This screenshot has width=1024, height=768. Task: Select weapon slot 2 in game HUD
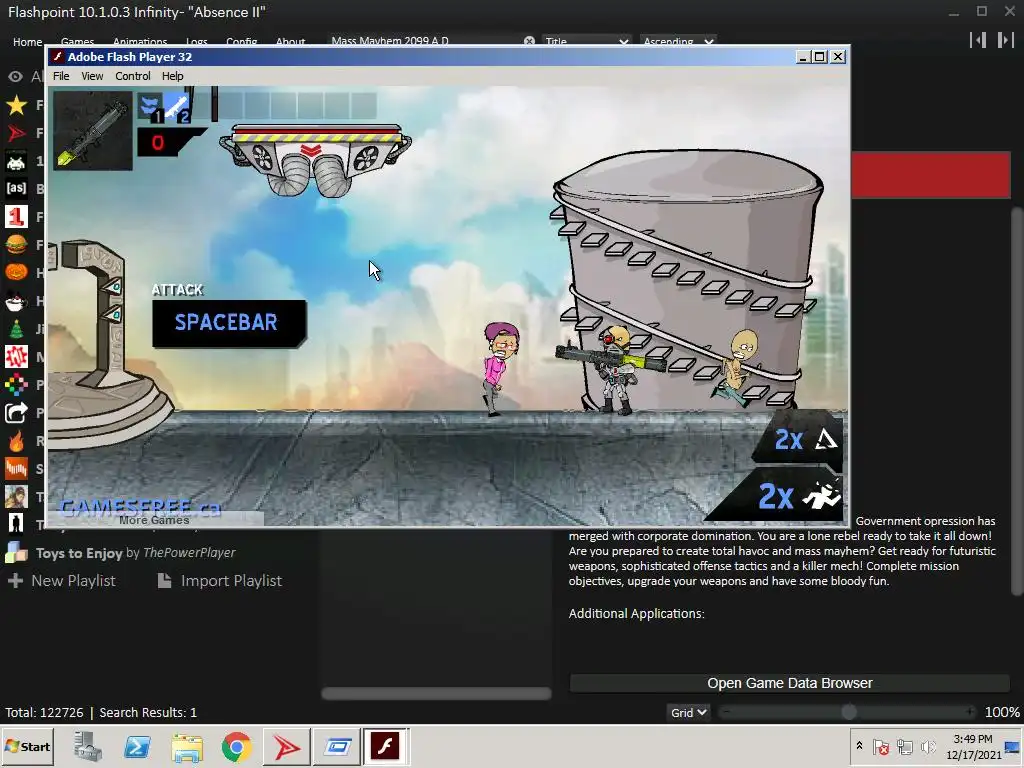176,107
